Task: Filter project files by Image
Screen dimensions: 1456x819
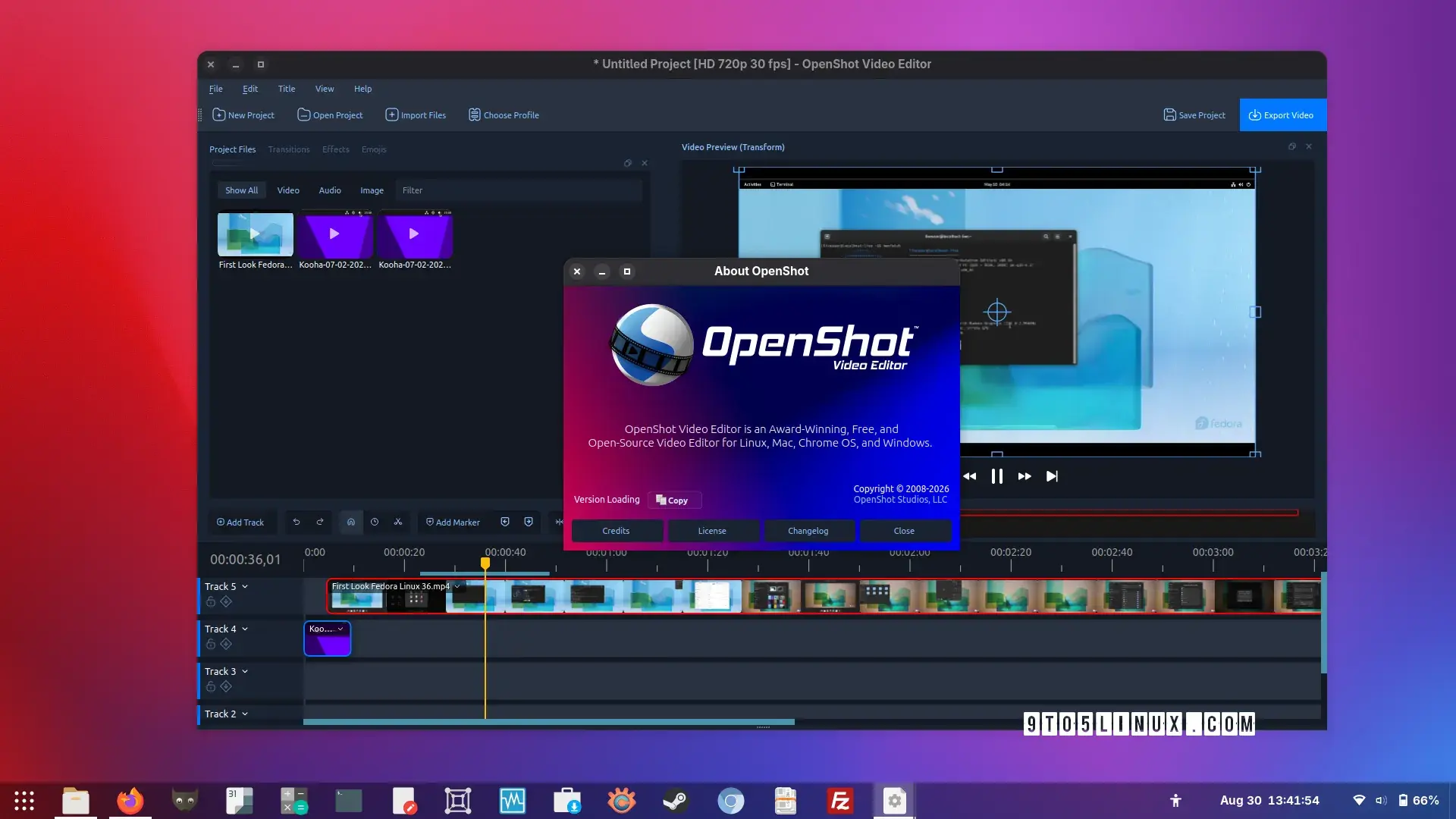Action: click(372, 190)
